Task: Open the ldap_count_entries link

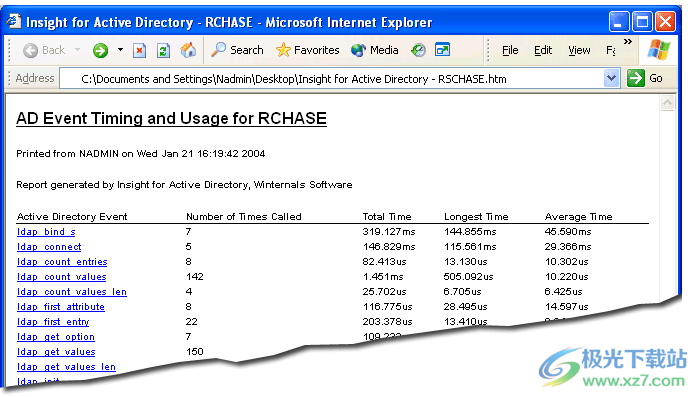Action: (62, 262)
